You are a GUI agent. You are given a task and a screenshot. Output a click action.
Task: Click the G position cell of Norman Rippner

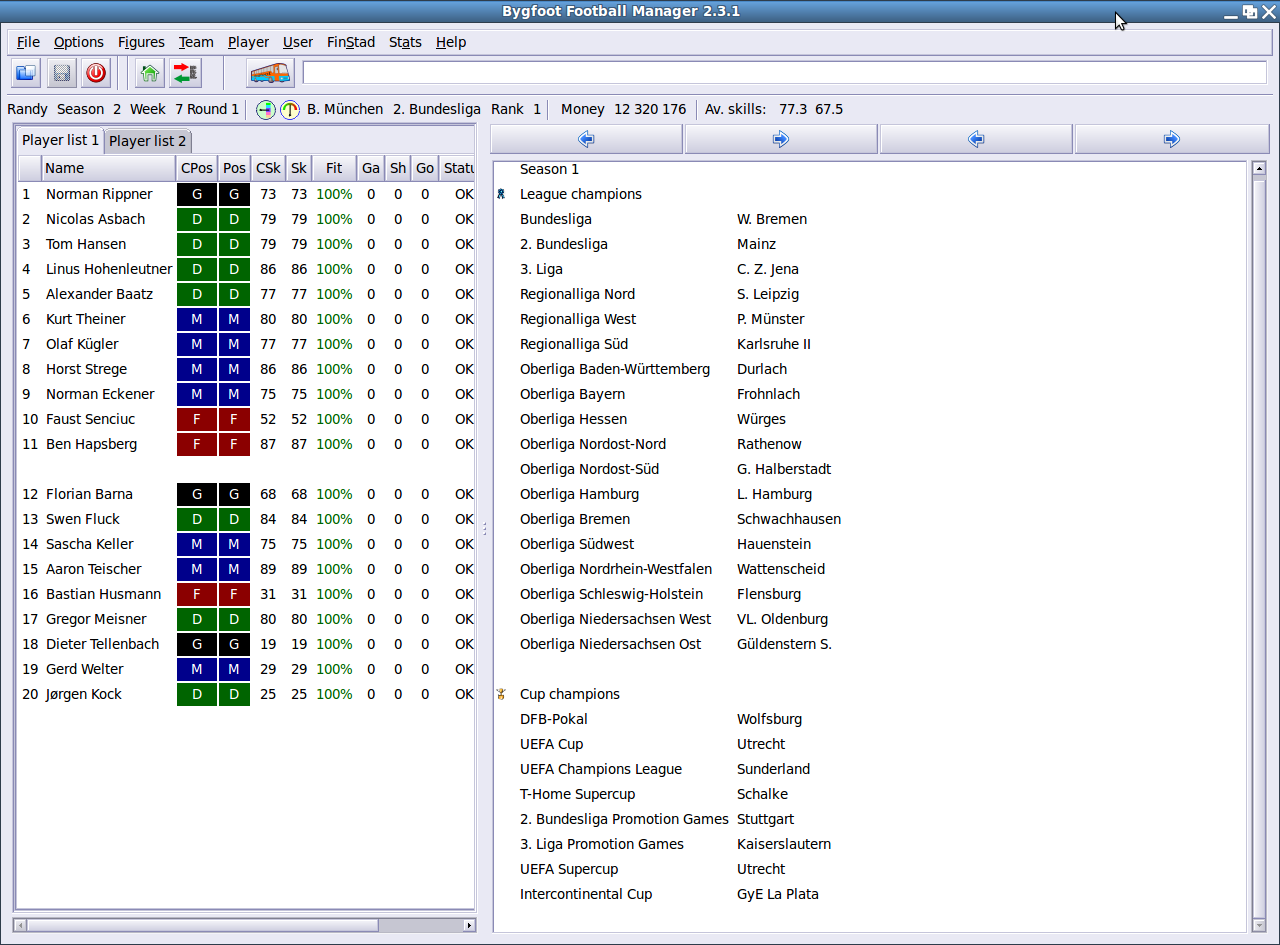[235, 194]
